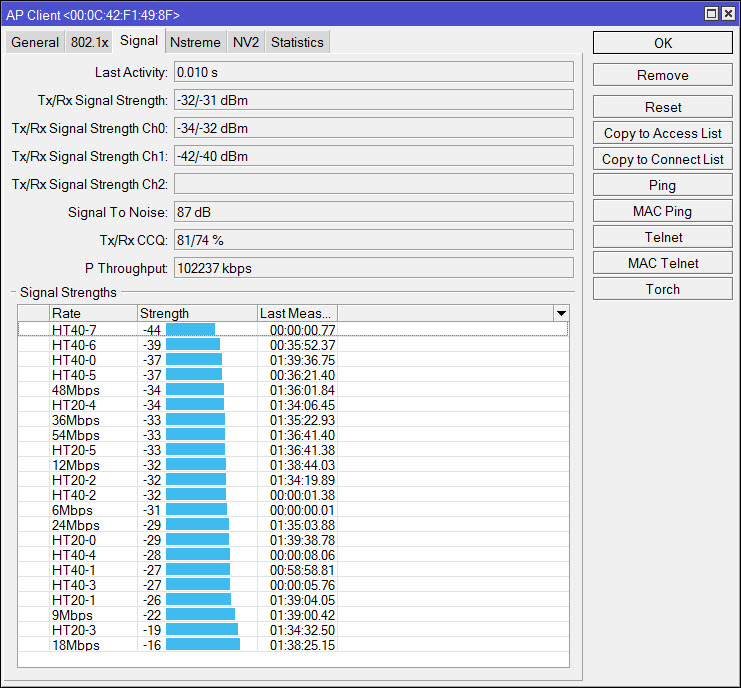741x688 pixels.
Task: Launch Torch for this client
Action: (x=663, y=289)
